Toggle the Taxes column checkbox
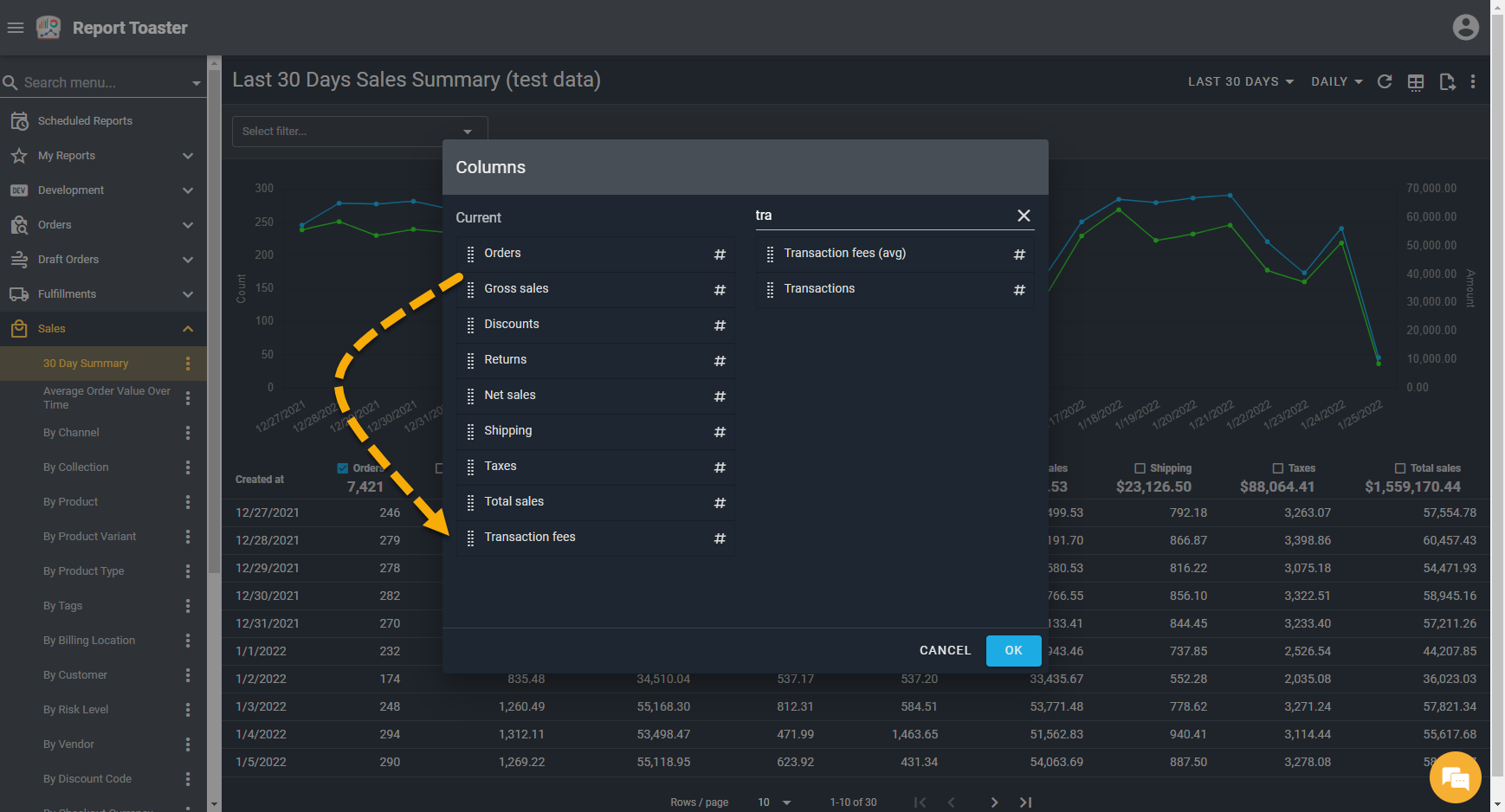The height and width of the screenshot is (812, 1505). tap(1277, 468)
